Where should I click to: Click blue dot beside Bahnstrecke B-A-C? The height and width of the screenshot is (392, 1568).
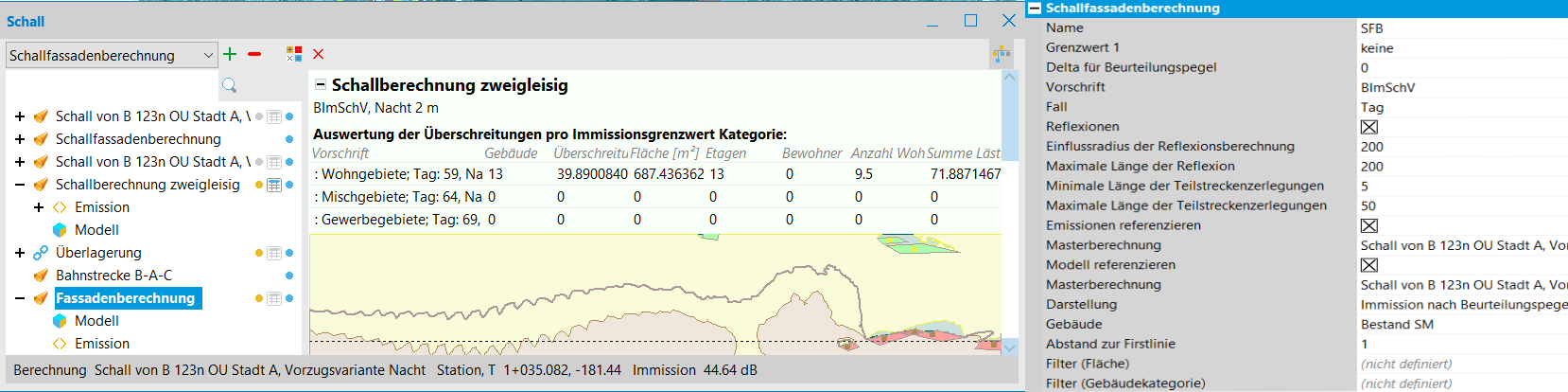tap(289, 276)
